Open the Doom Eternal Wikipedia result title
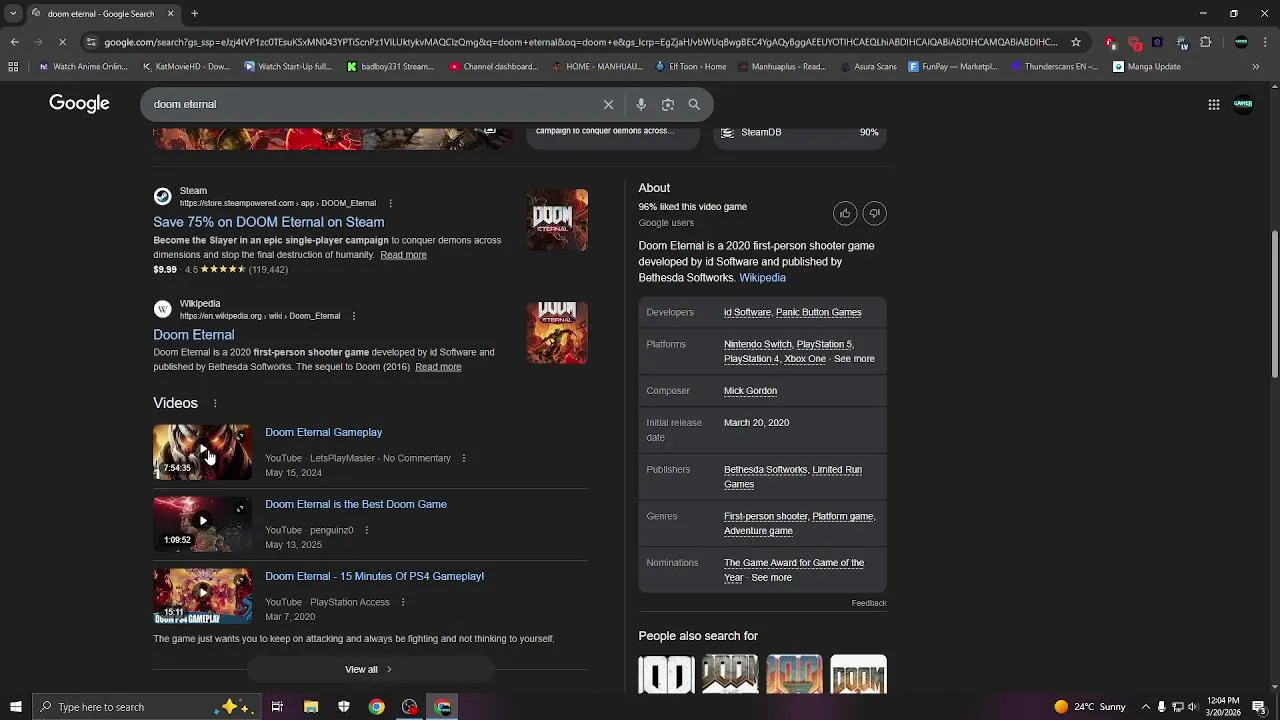The image size is (1280, 720). tap(193, 335)
